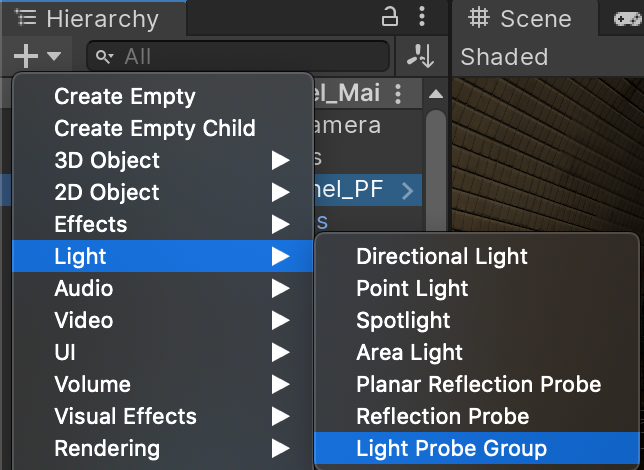
Task: Click the Hierarchy scrollbar up arrow
Action: (x=435, y=95)
